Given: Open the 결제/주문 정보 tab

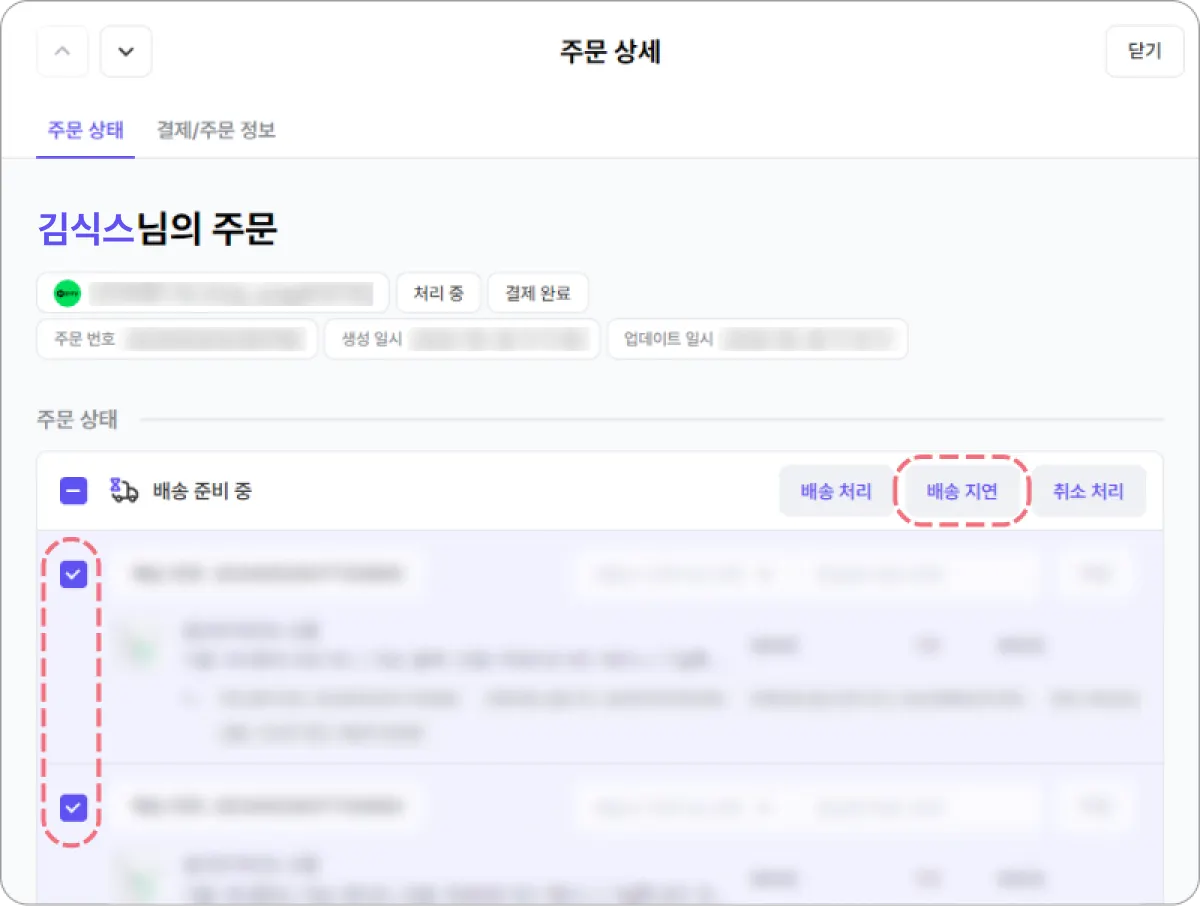Looking at the screenshot, I should [x=216, y=130].
